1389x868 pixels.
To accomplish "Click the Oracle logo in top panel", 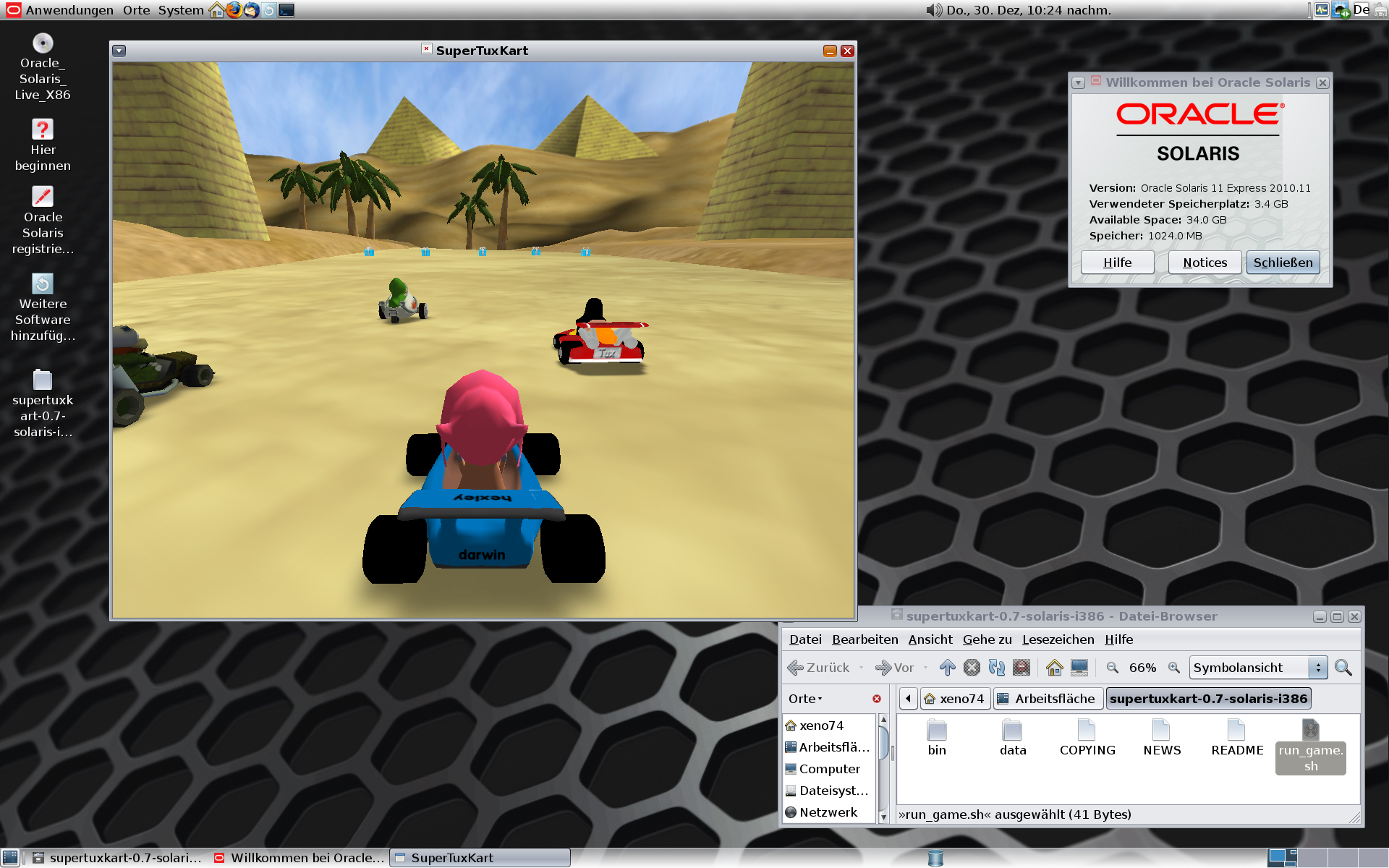I will [13, 10].
